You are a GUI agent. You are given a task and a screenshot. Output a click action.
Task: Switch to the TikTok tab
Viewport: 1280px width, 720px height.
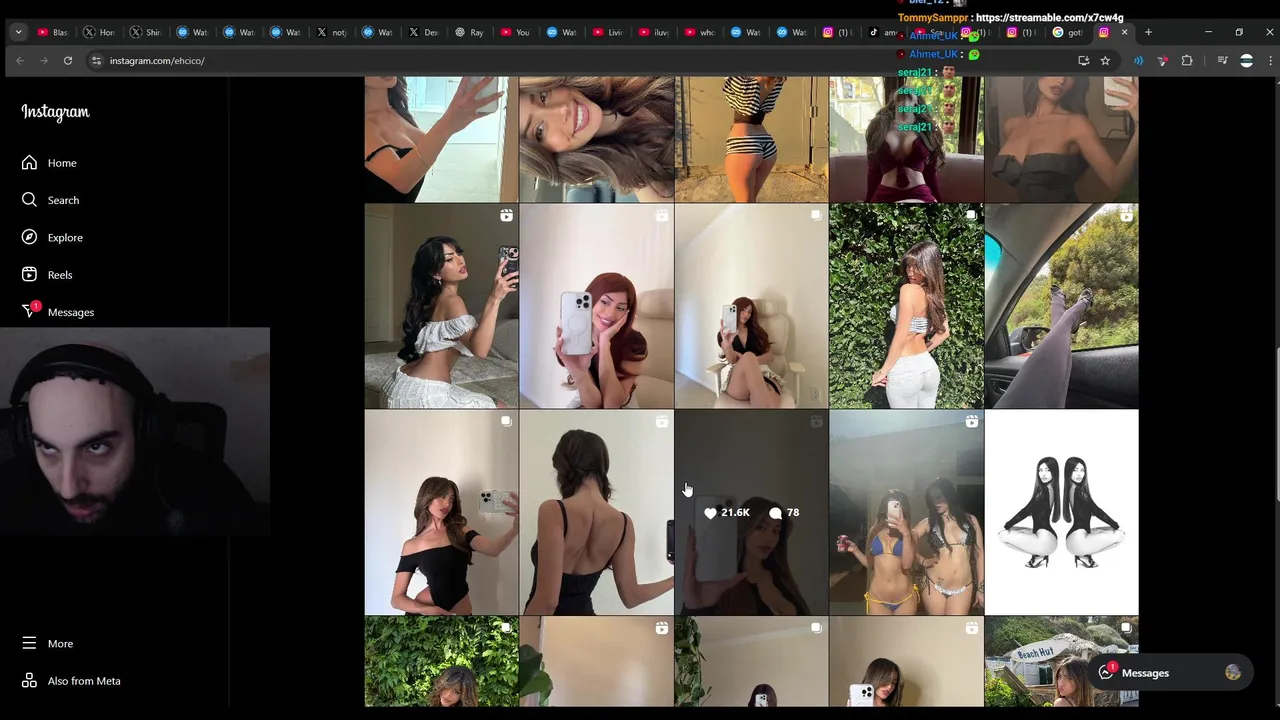pos(883,32)
